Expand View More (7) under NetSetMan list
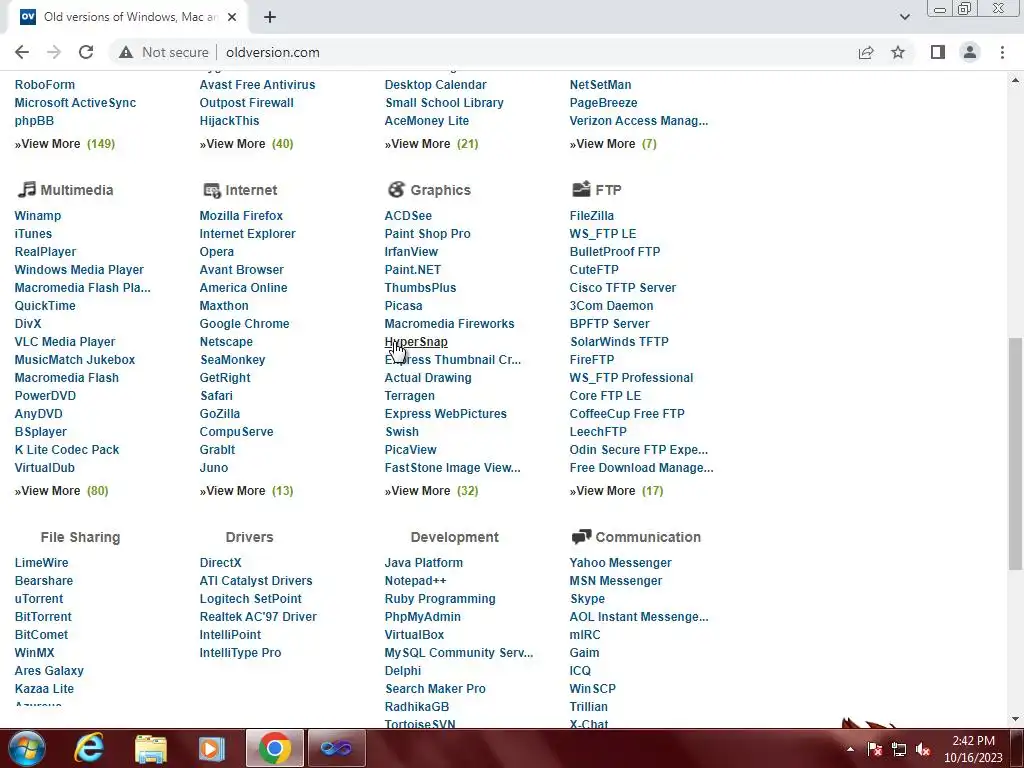 coord(613,144)
